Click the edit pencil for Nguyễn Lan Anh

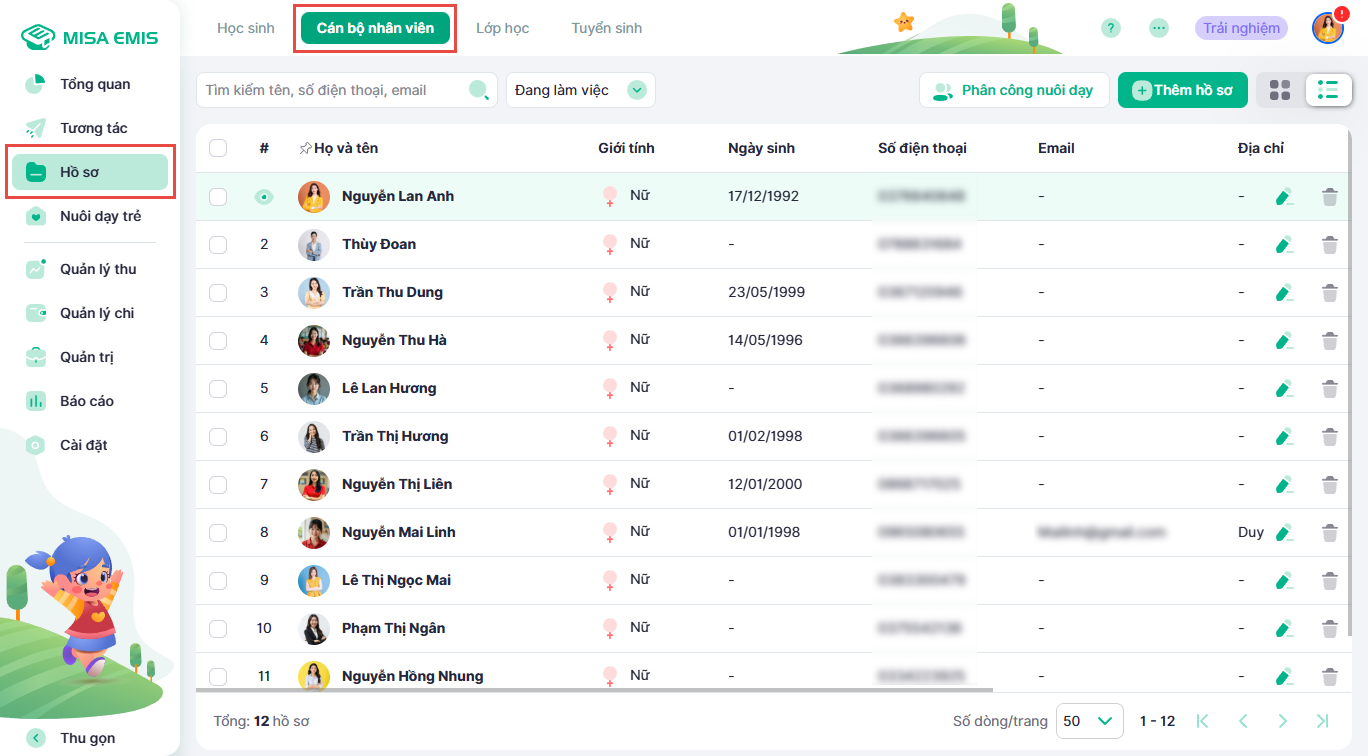1284,197
